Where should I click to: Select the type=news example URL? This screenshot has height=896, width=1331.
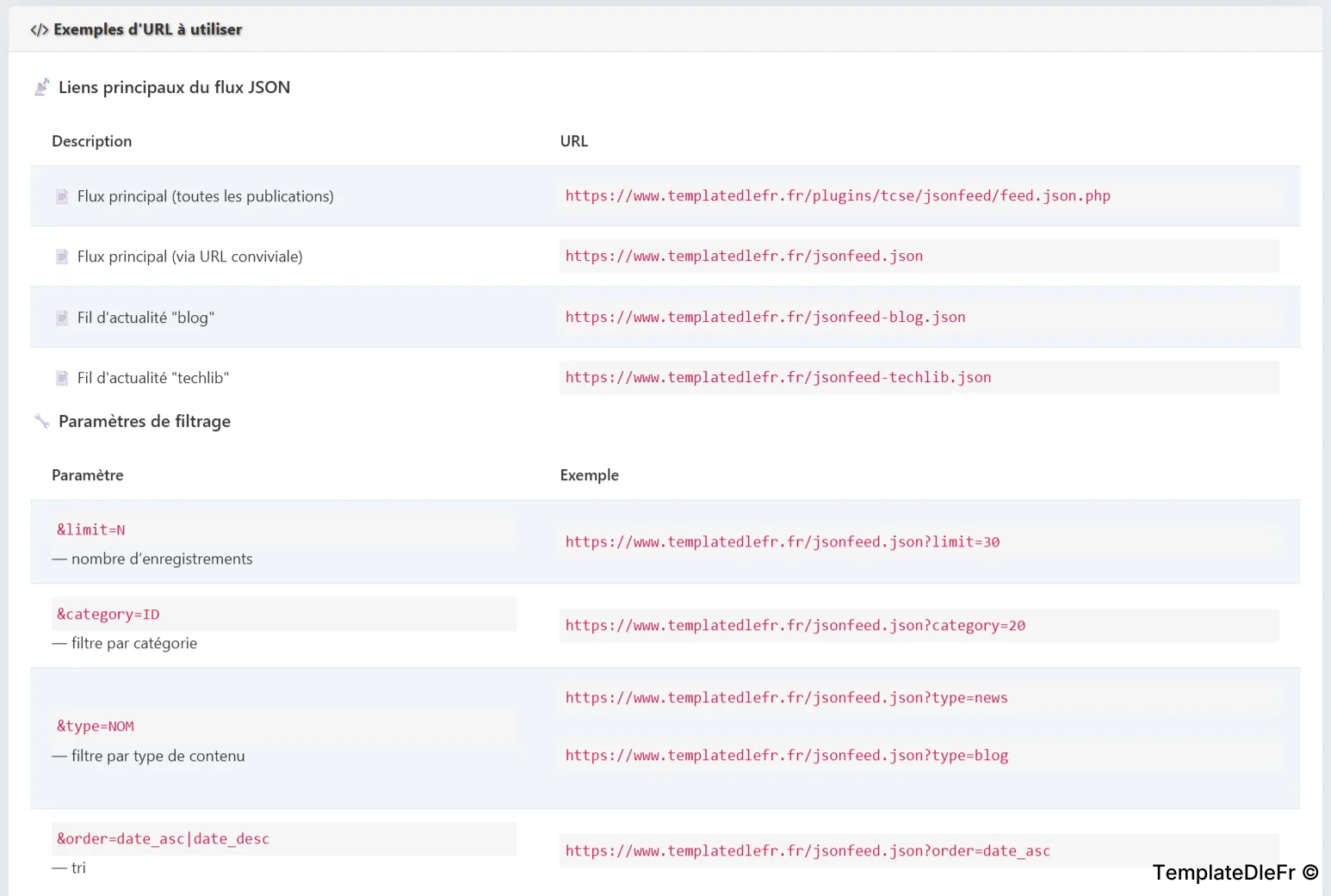pos(787,697)
